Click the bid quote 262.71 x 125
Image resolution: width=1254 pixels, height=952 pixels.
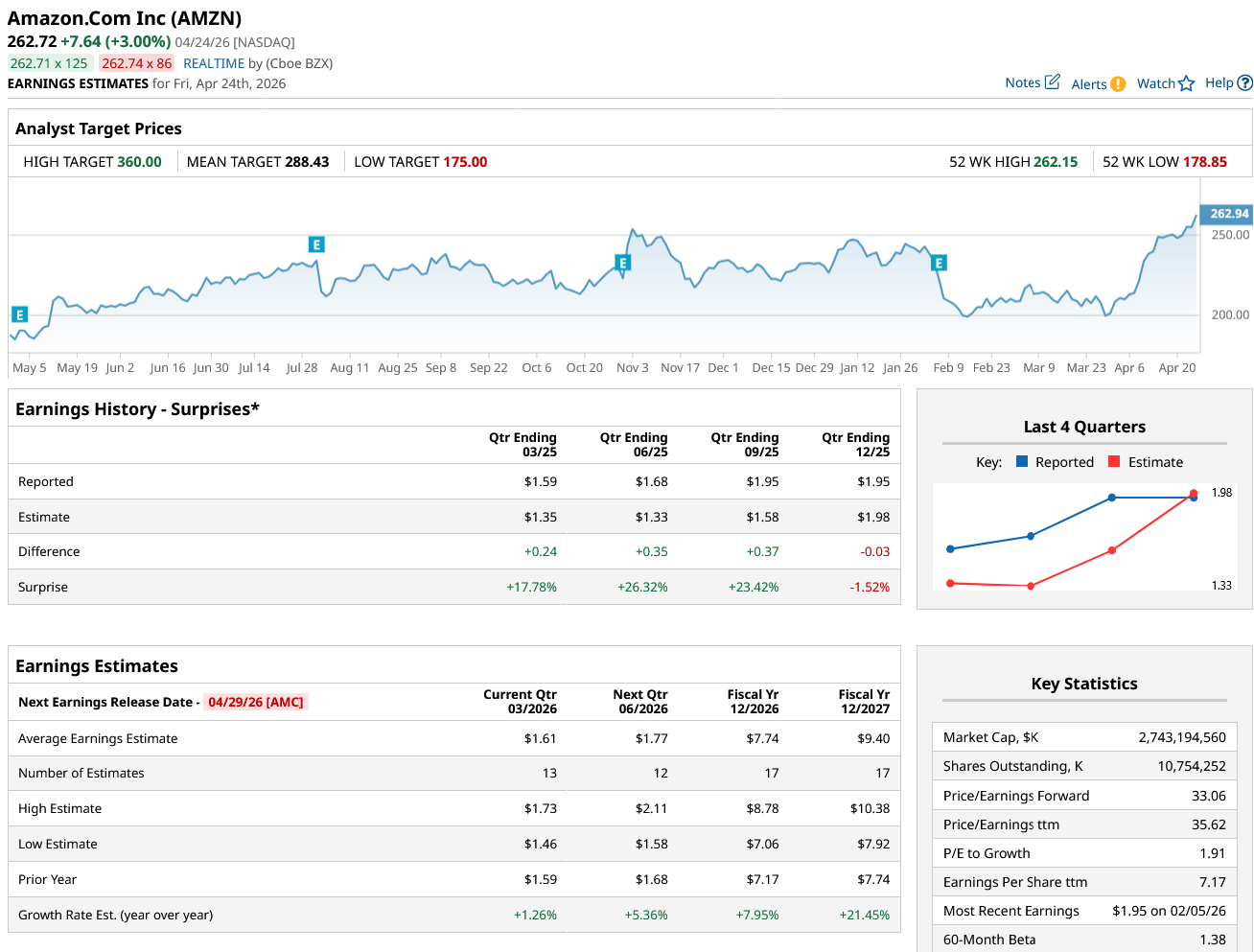point(49,63)
